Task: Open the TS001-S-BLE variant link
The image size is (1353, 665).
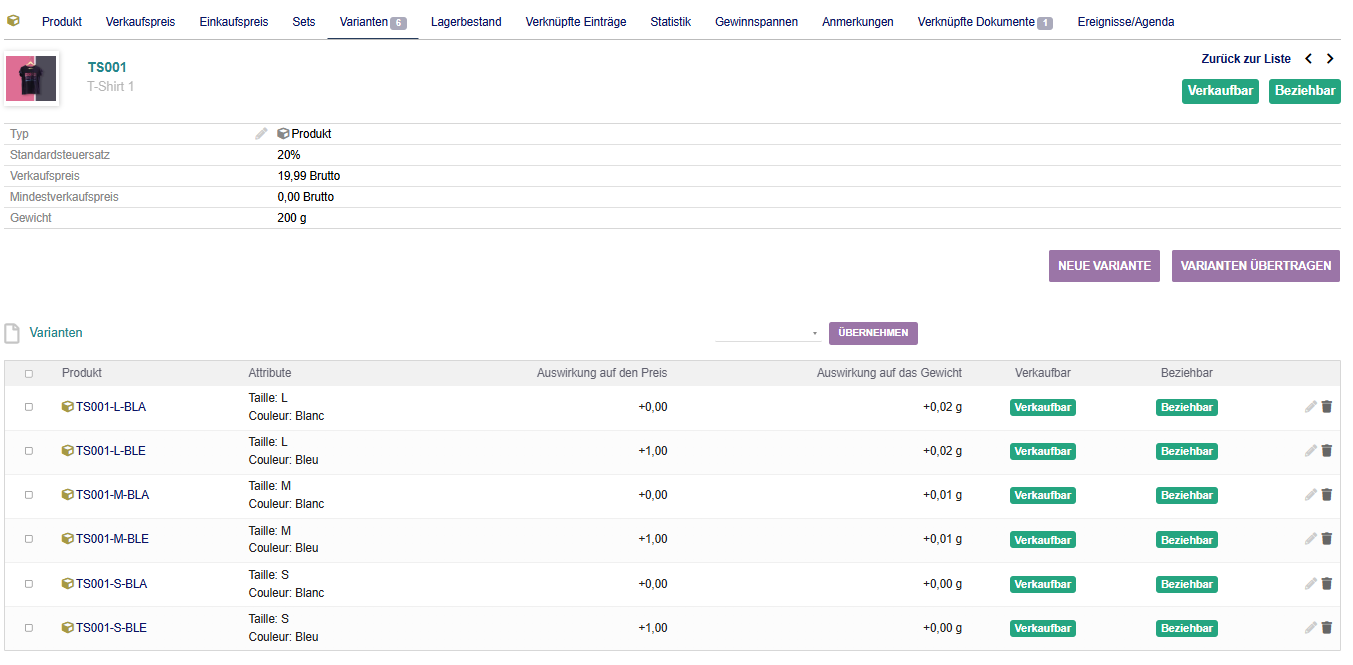Action: point(111,628)
